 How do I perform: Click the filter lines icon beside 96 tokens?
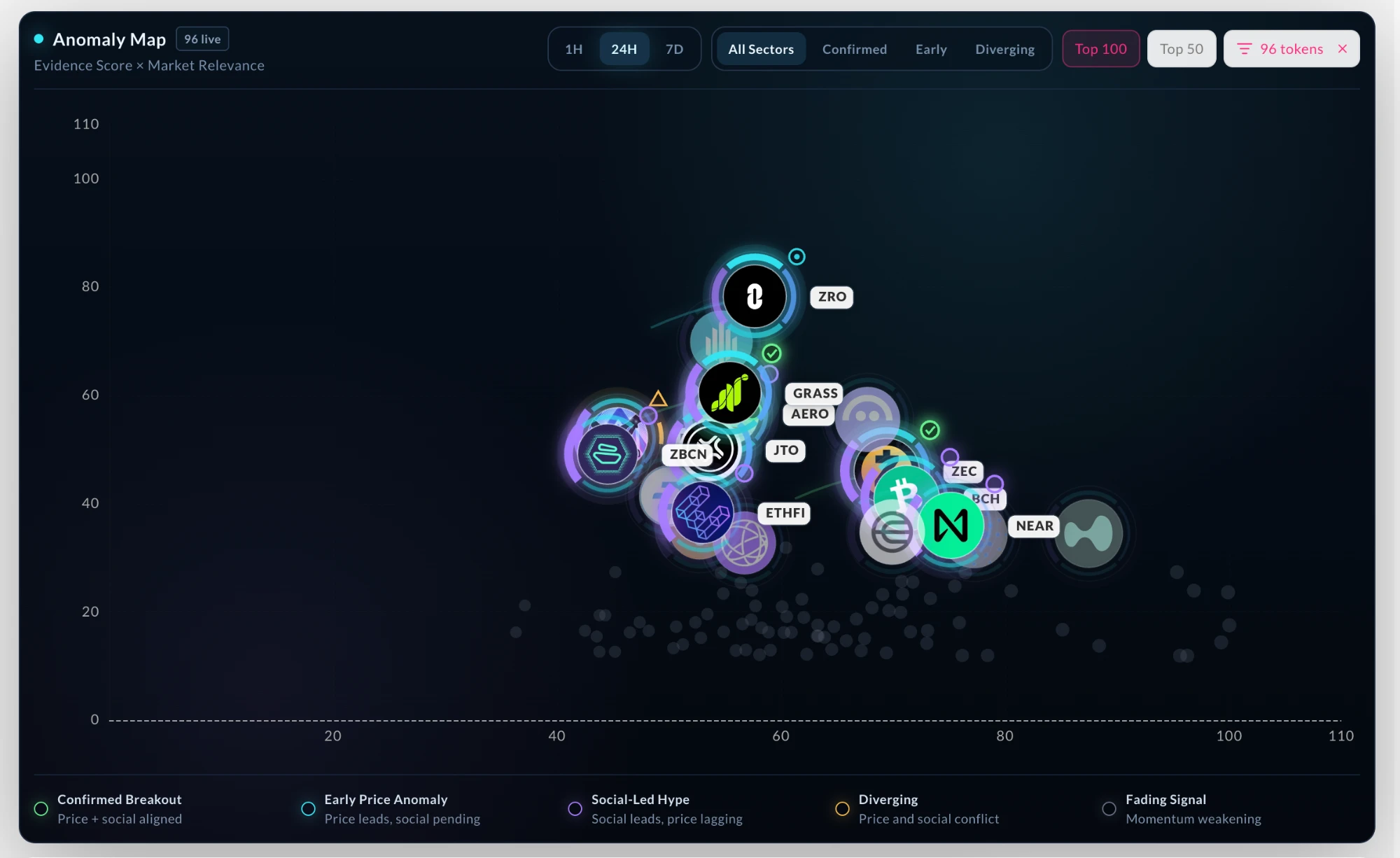pyautogui.click(x=1243, y=48)
